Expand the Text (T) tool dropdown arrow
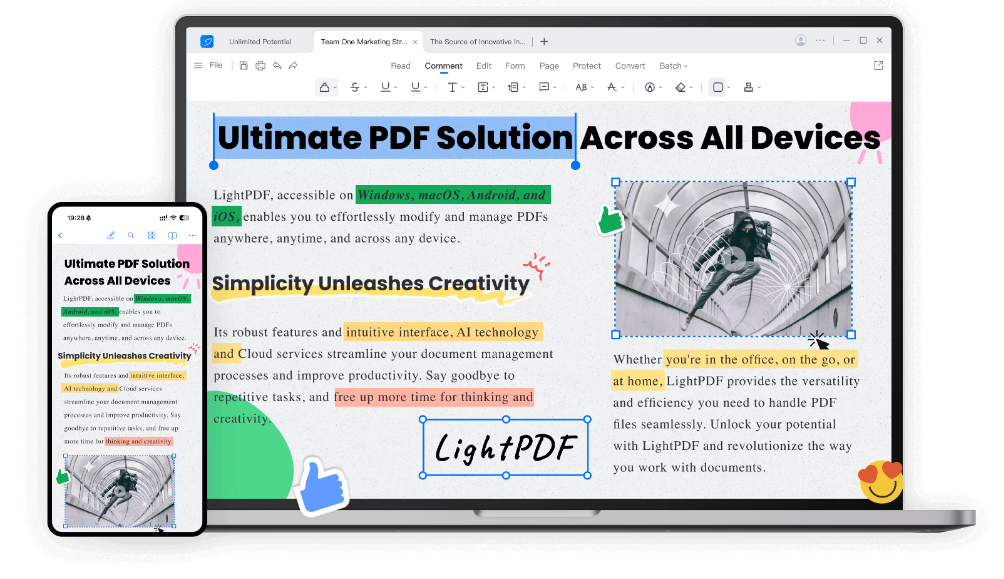The height and width of the screenshot is (579, 1004). click(x=463, y=88)
